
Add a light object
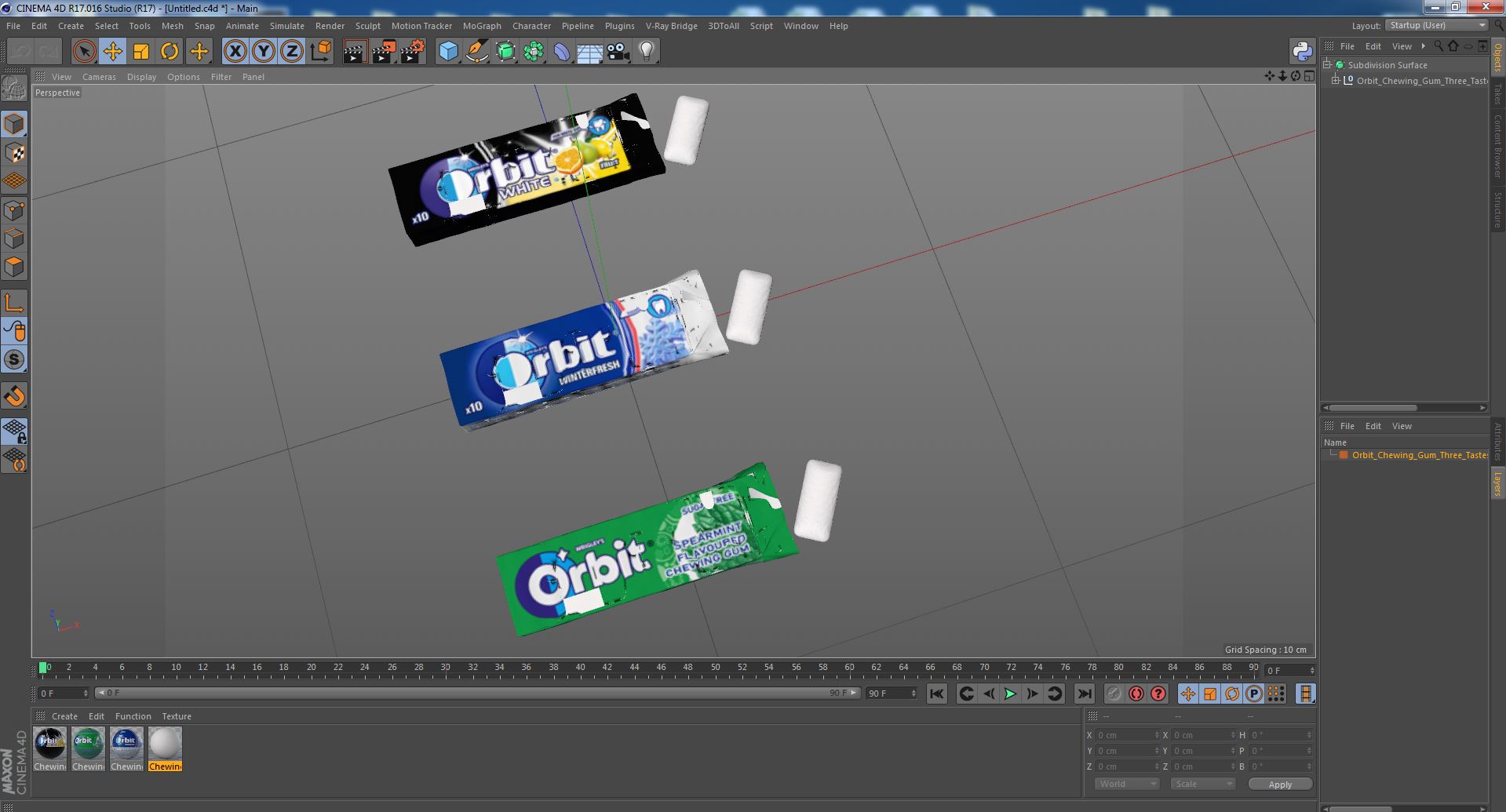point(647,52)
